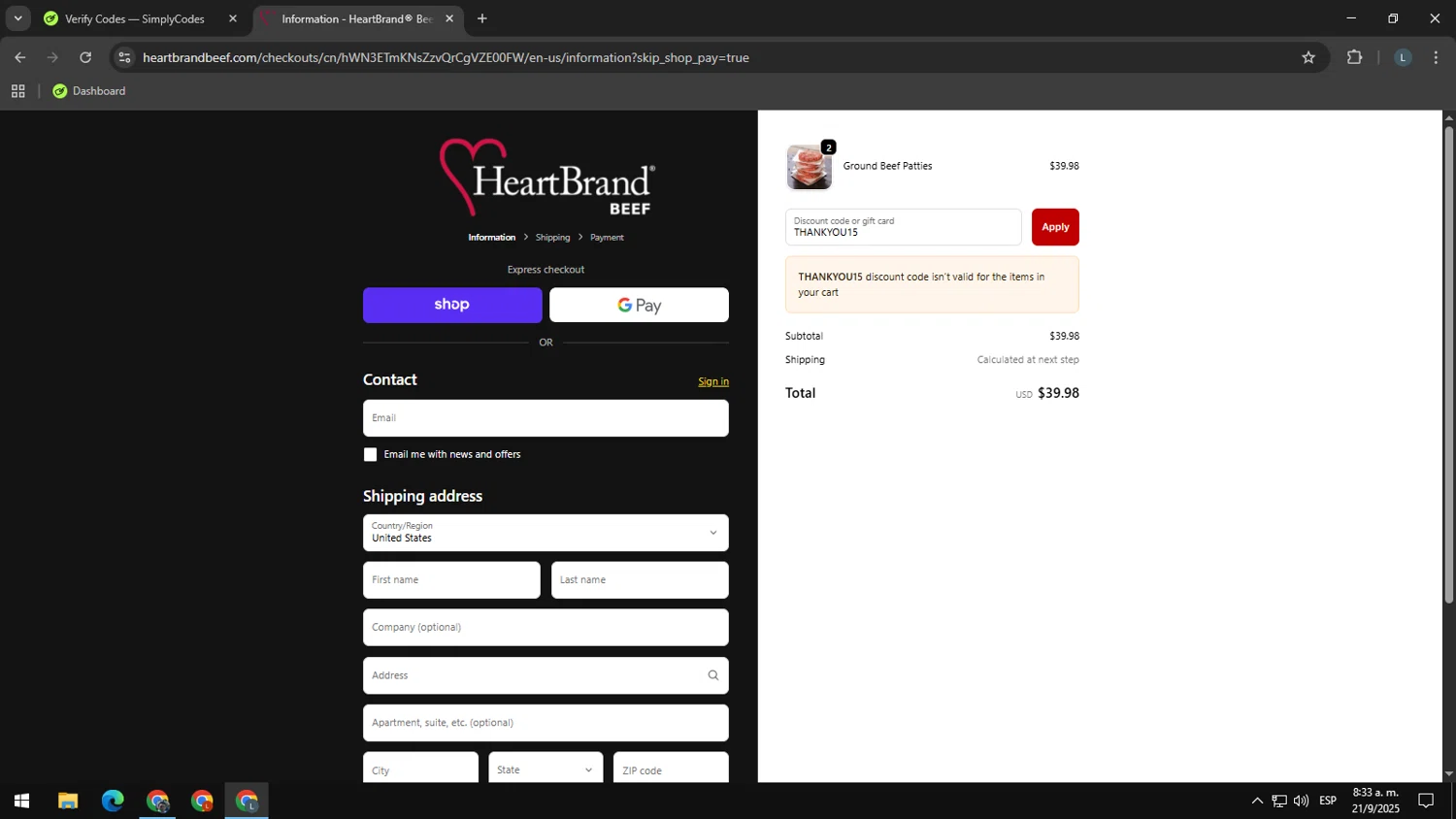
Task: Click the ZIP code field
Action: (x=671, y=769)
